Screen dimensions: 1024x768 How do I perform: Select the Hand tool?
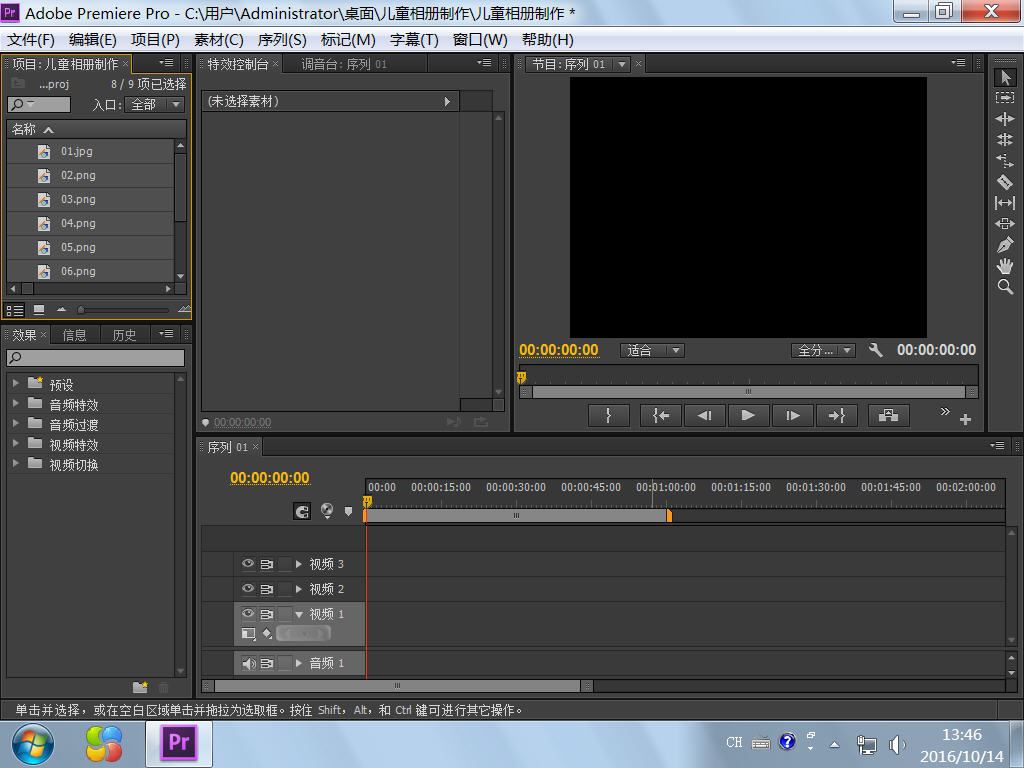tap(1005, 266)
